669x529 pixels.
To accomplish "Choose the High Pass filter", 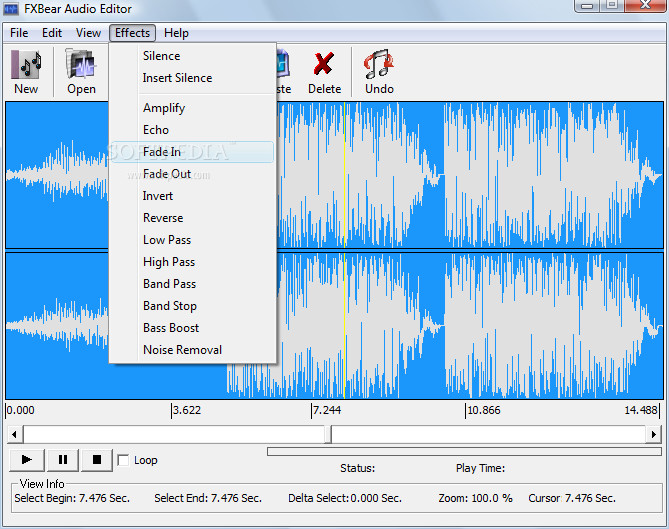I will (x=192, y=262).
